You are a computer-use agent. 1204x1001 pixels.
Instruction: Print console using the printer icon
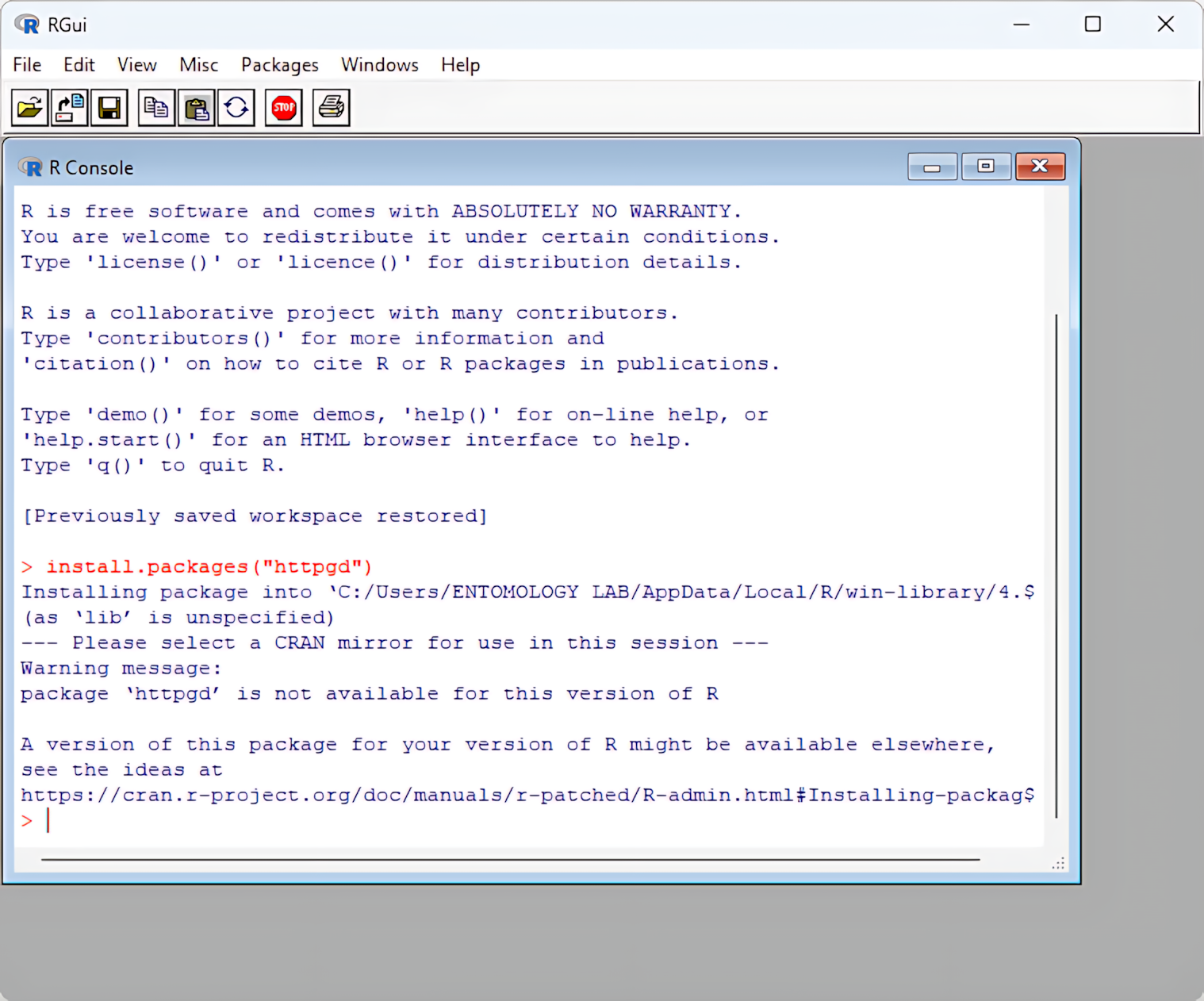pyautogui.click(x=332, y=108)
